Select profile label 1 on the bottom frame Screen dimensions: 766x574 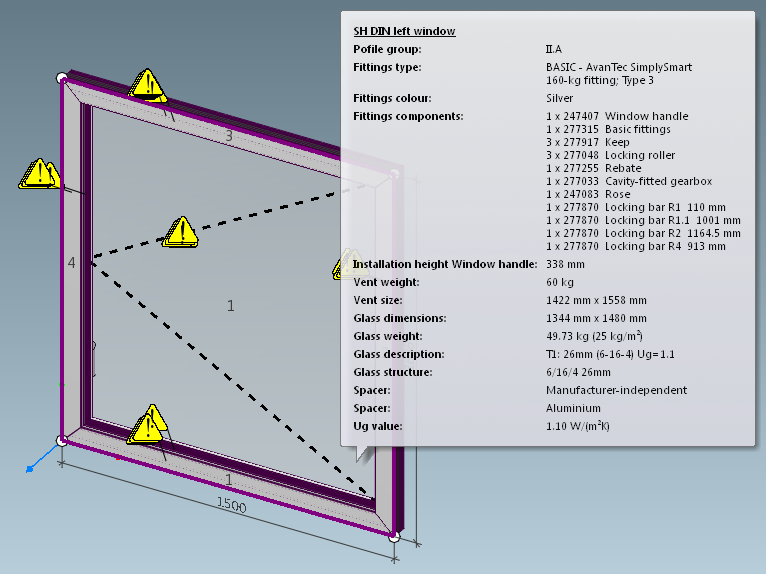[x=228, y=480]
